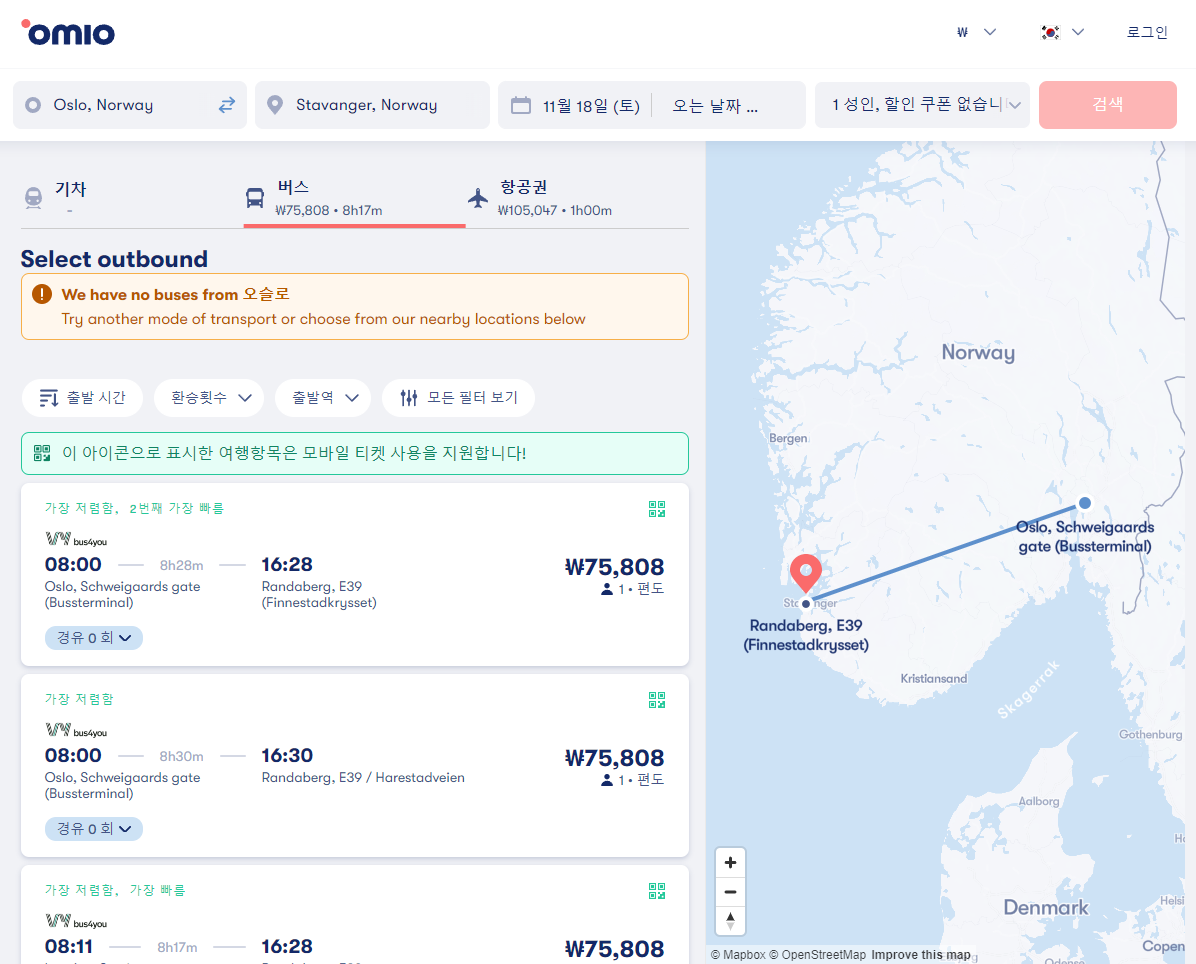This screenshot has width=1196, height=964.
Task: Click the 검색 search button
Action: [1108, 105]
